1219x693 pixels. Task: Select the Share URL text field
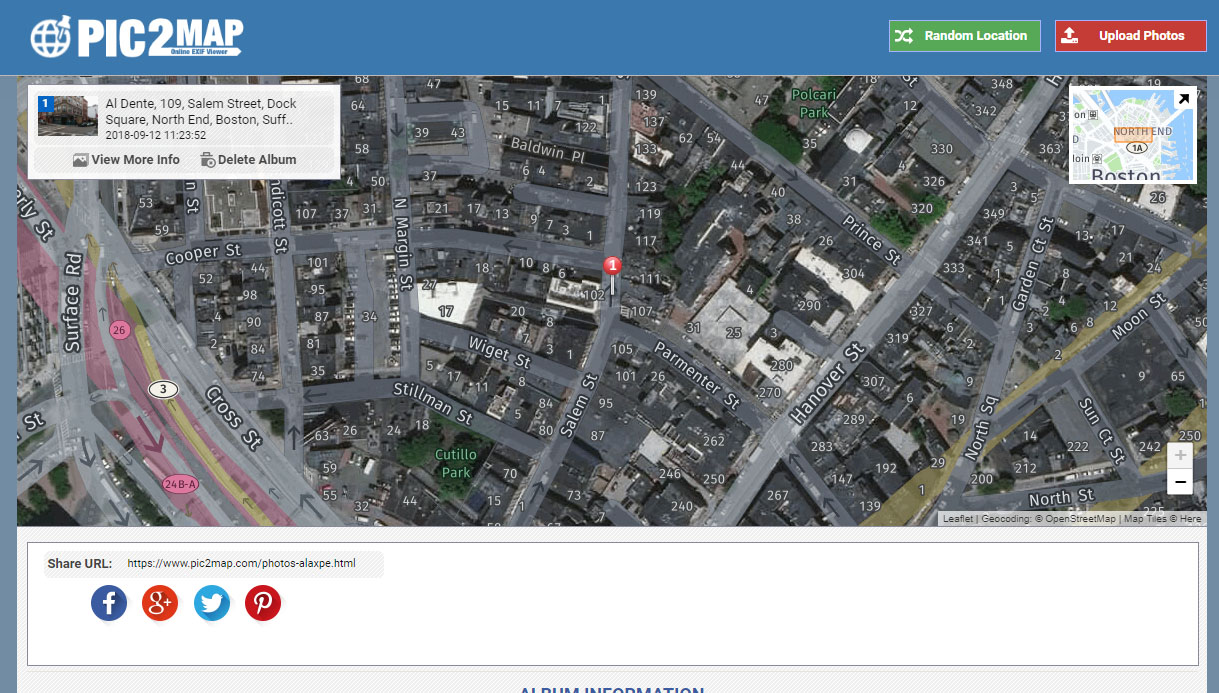tap(241, 564)
